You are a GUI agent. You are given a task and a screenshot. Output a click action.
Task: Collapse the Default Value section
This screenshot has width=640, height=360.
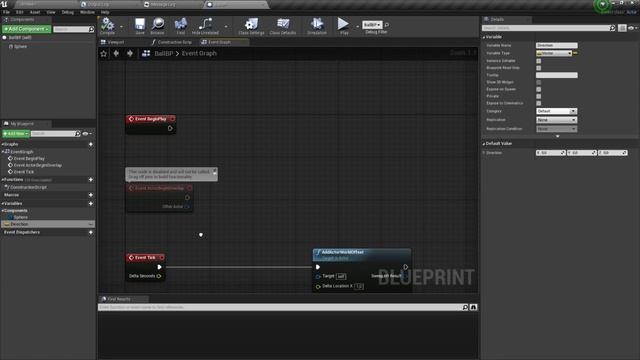click(x=484, y=144)
